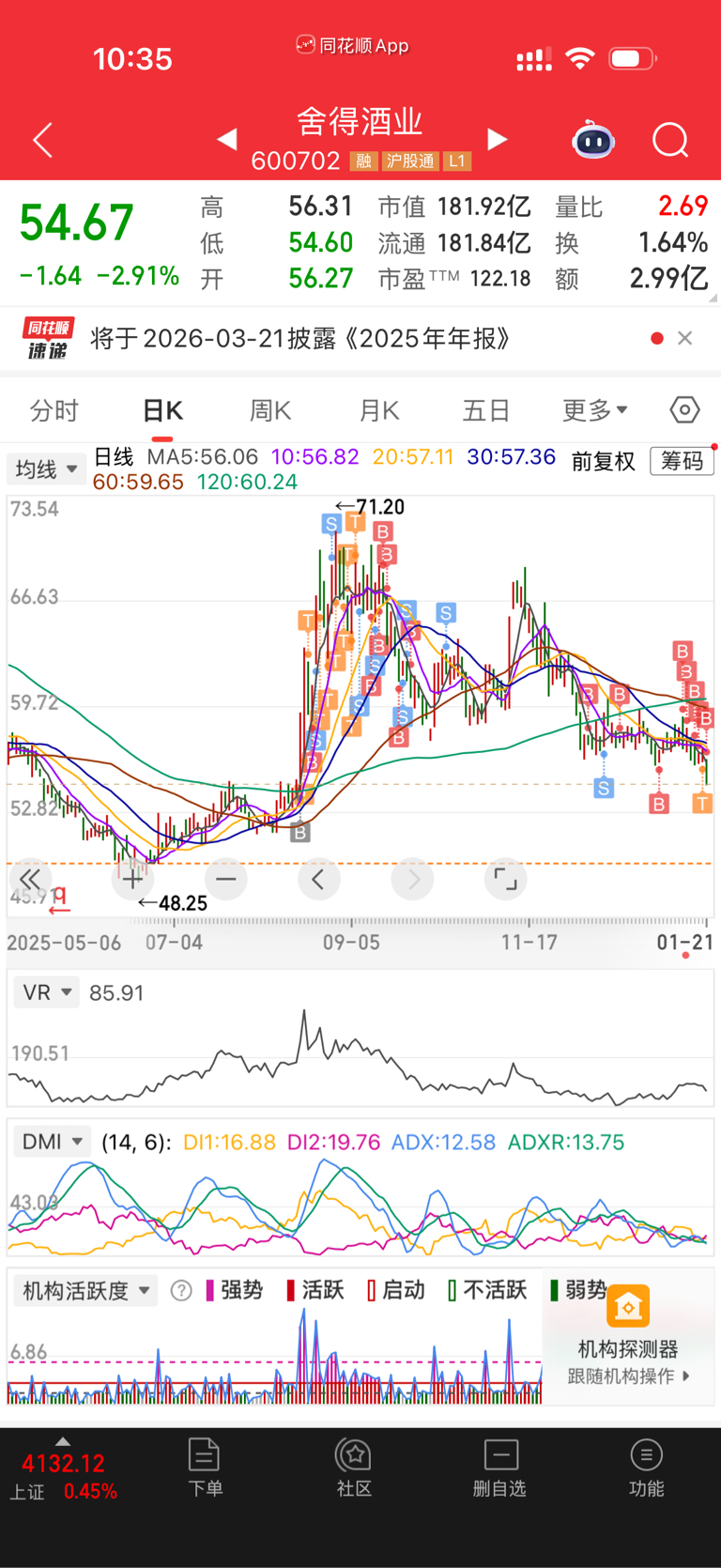Open the VR indicator dropdown

pos(46,992)
